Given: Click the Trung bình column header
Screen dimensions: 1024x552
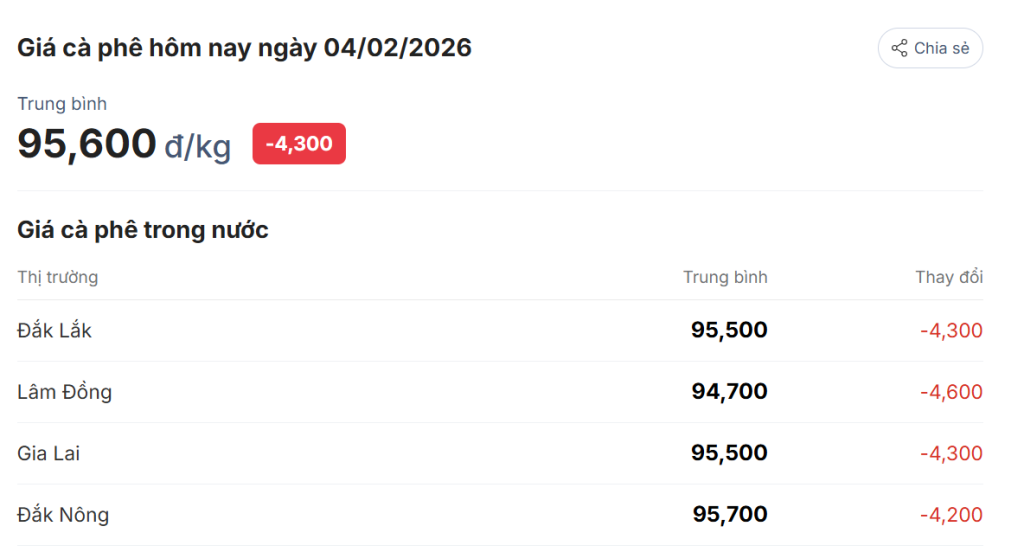Looking at the screenshot, I should tap(725, 277).
